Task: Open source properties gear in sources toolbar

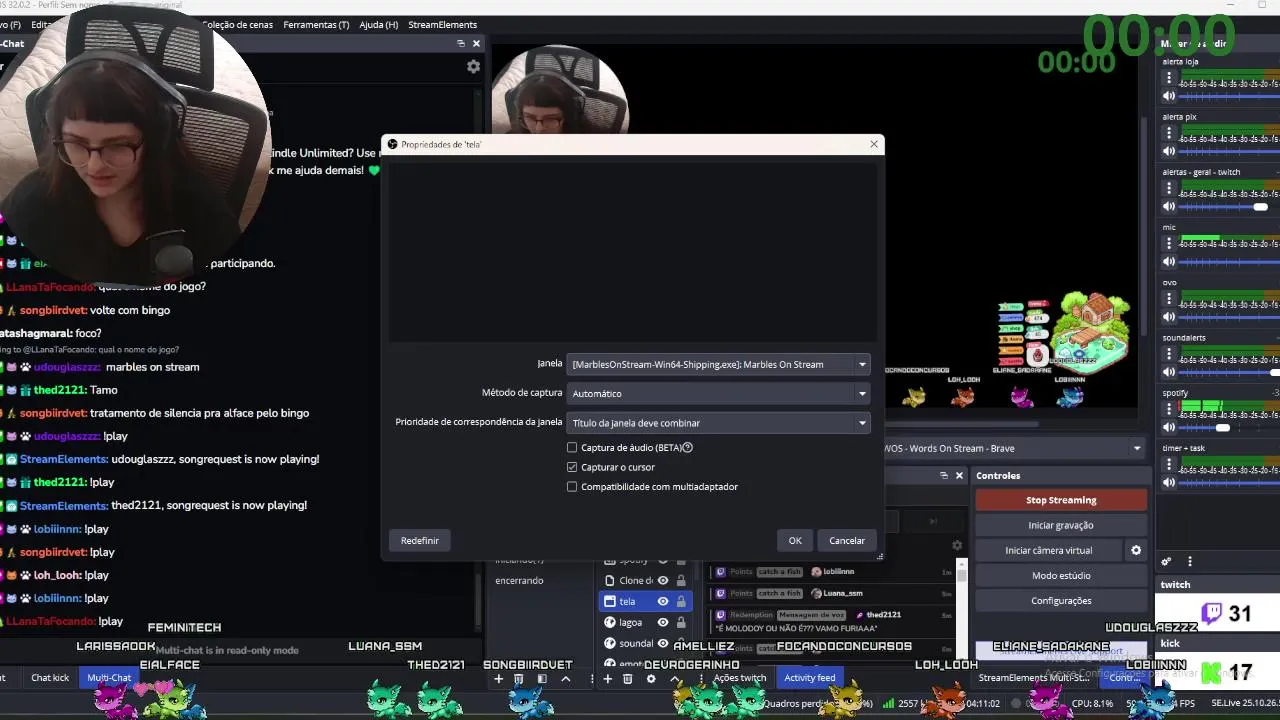Action: [651, 679]
